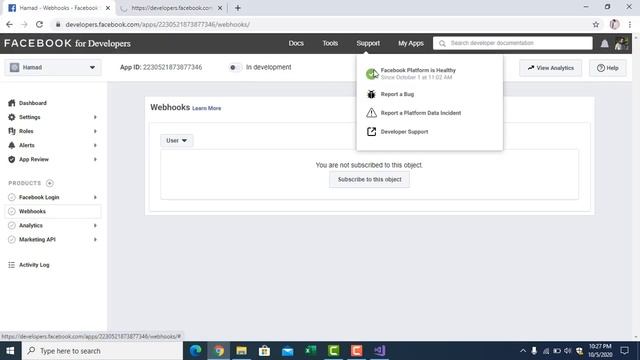Open Excel from taskbar
This screenshot has width=640, height=360.
tap(311, 351)
